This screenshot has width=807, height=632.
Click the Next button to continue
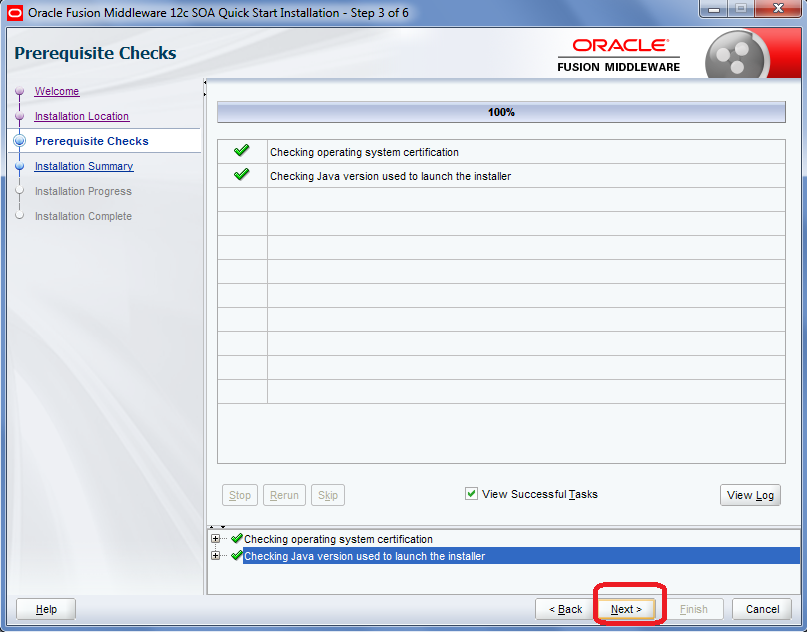[627, 608]
